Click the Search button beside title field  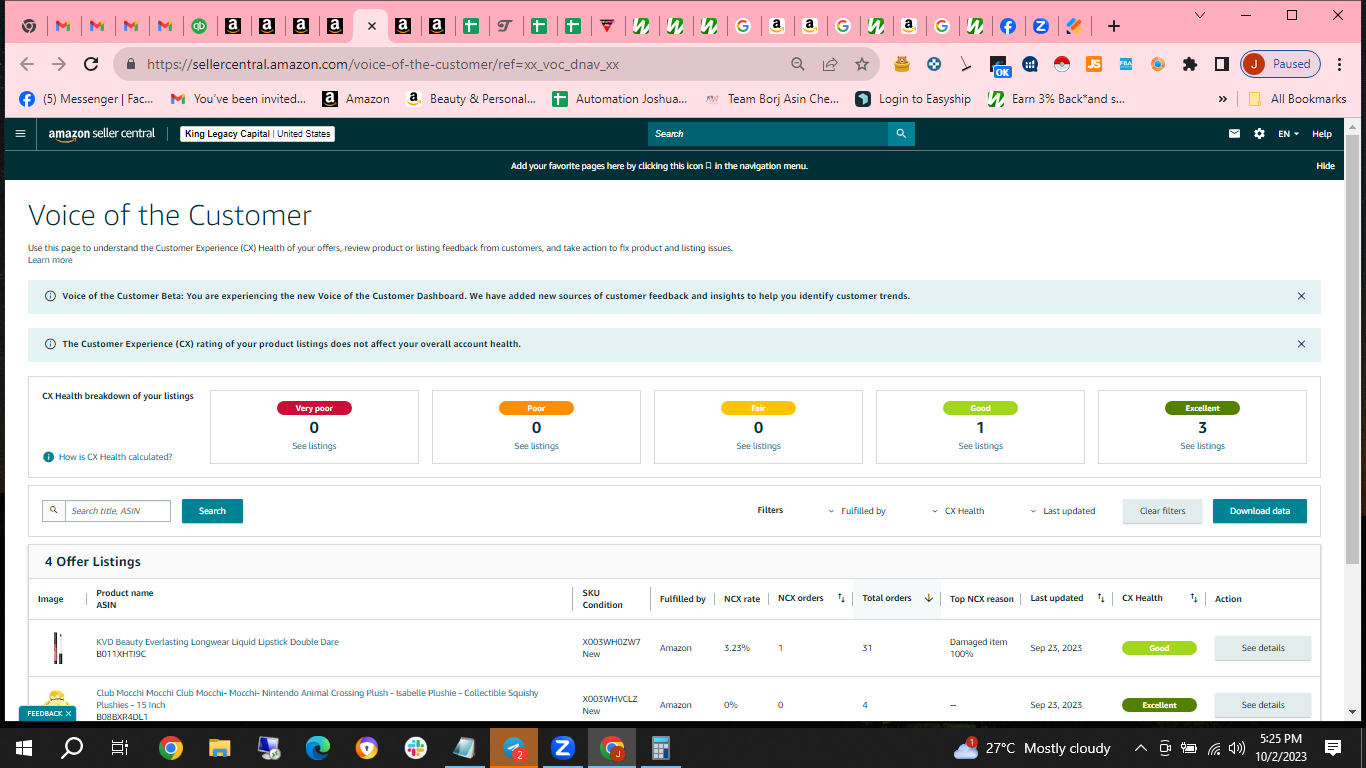[x=212, y=511]
